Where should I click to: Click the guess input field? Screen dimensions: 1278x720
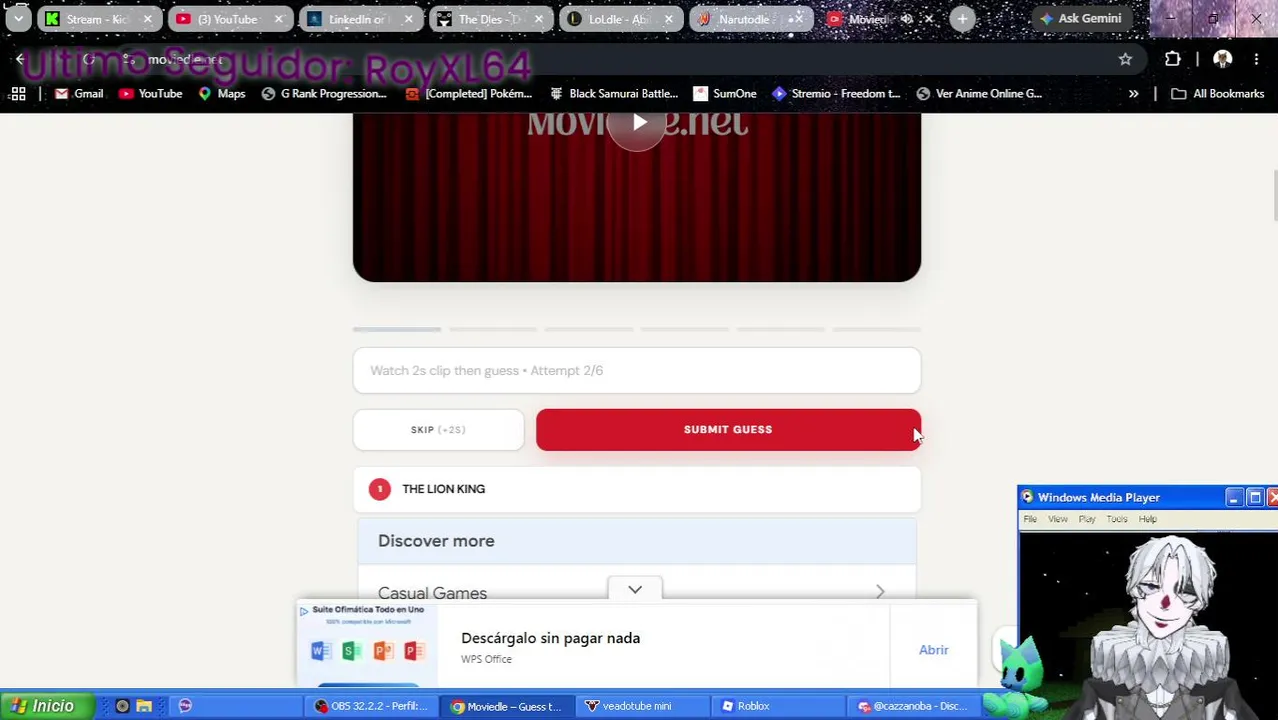(x=637, y=370)
